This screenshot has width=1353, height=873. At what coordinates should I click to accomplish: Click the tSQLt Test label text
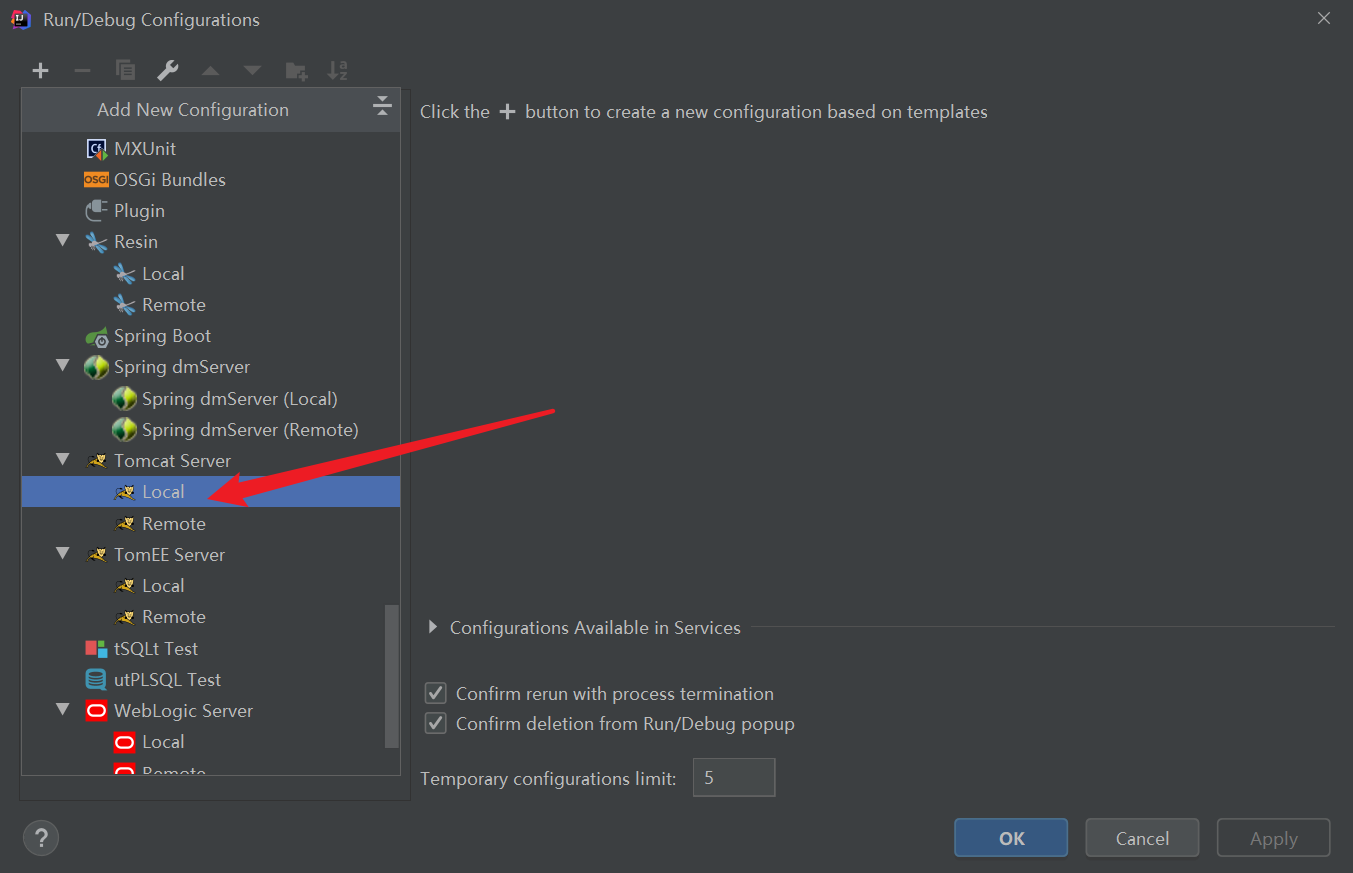[156, 648]
